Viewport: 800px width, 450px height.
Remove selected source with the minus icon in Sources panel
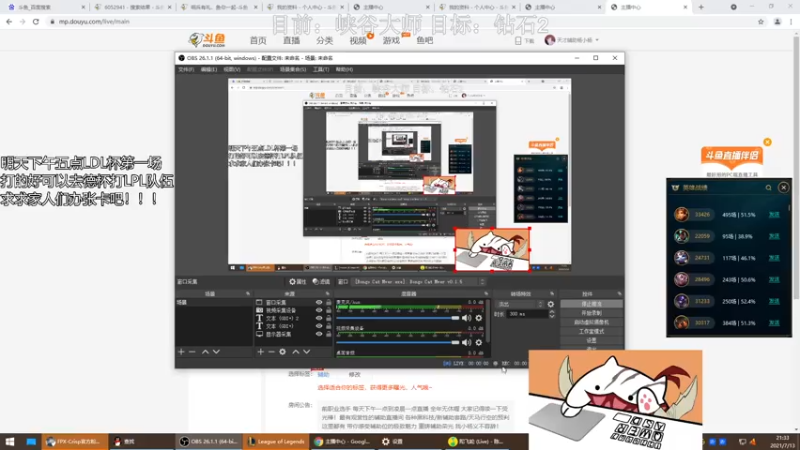click(x=271, y=352)
